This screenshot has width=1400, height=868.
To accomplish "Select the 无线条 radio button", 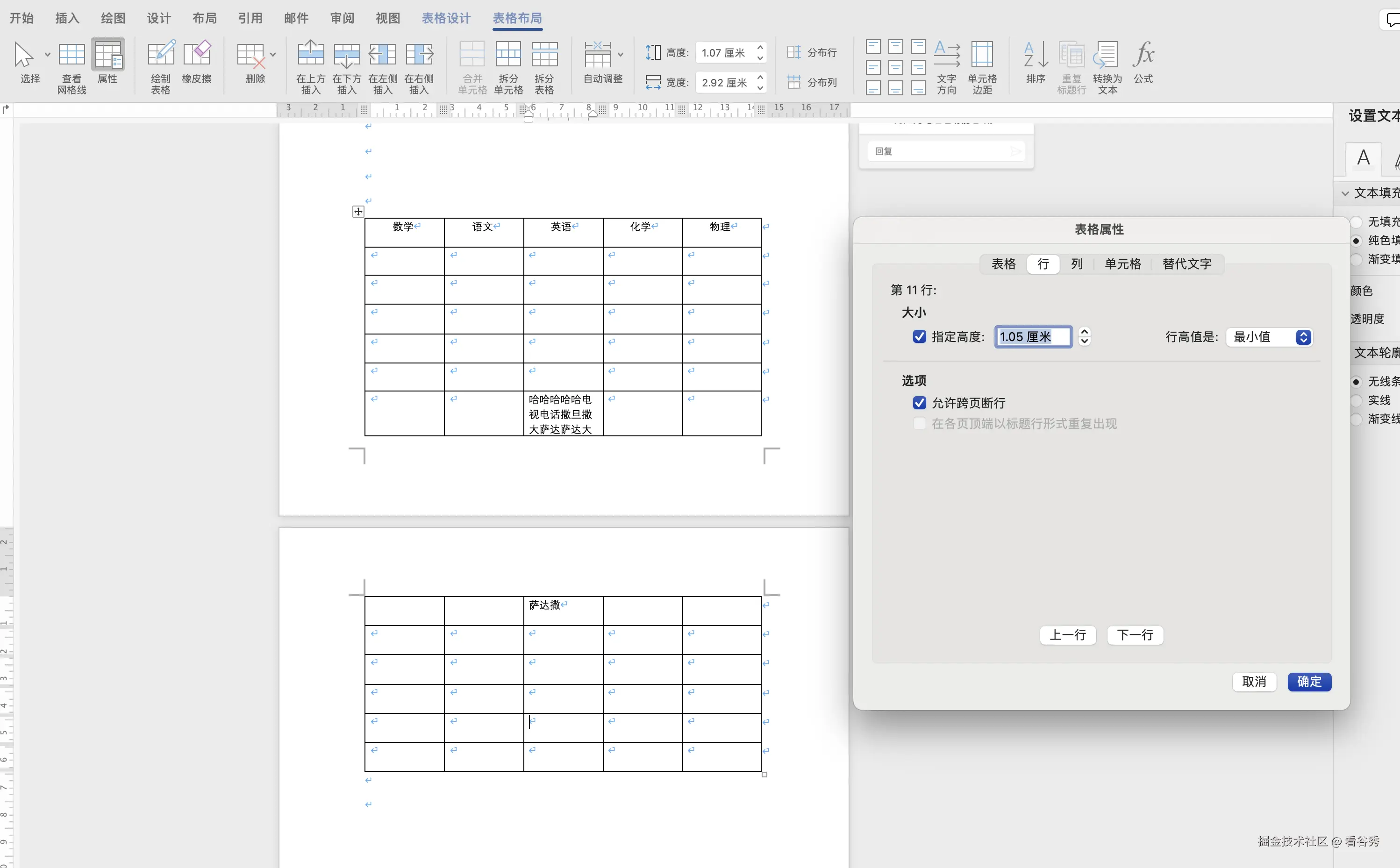I will (1357, 382).
